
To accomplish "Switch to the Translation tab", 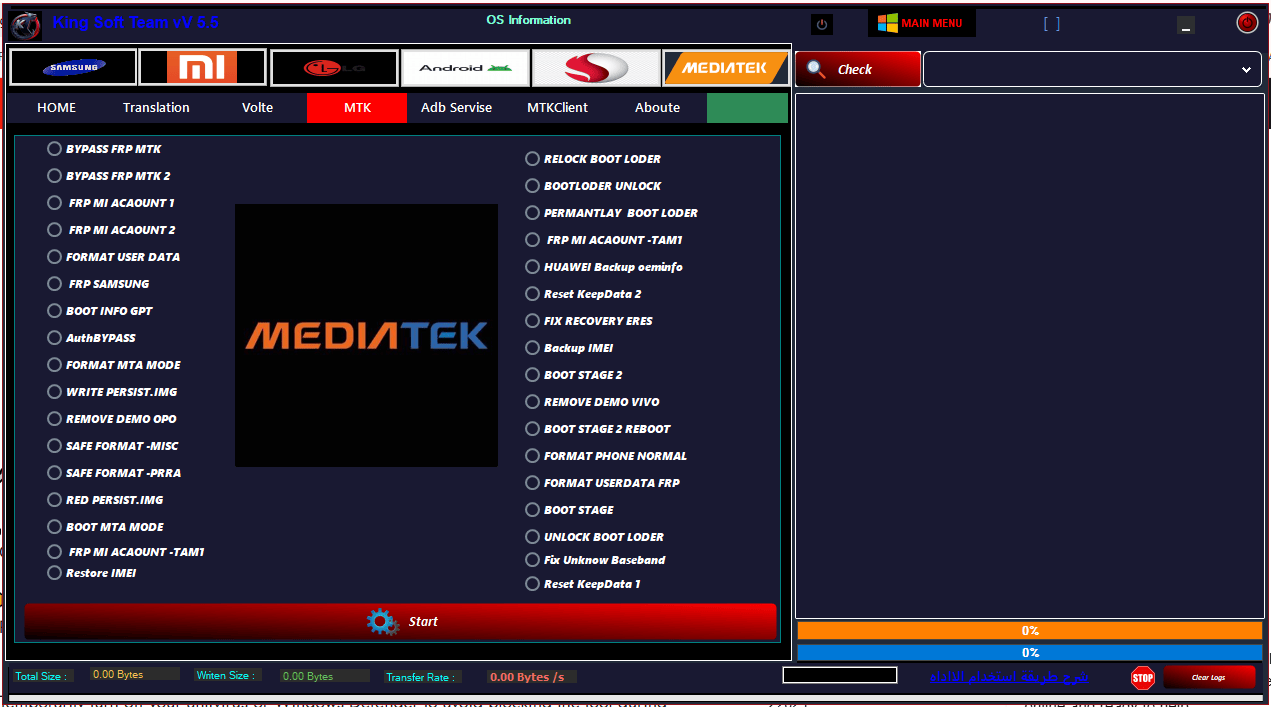I will pyautogui.click(x=156, y=108).
